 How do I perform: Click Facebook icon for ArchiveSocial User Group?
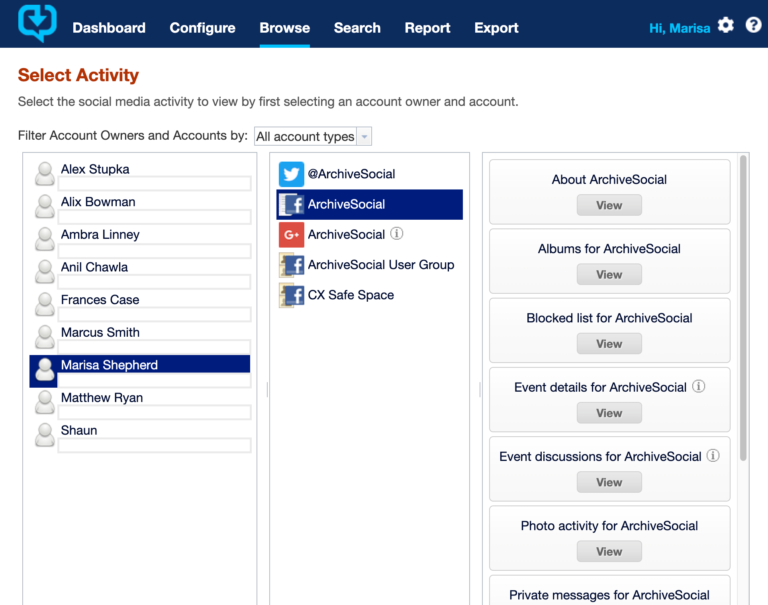point(291,265)
